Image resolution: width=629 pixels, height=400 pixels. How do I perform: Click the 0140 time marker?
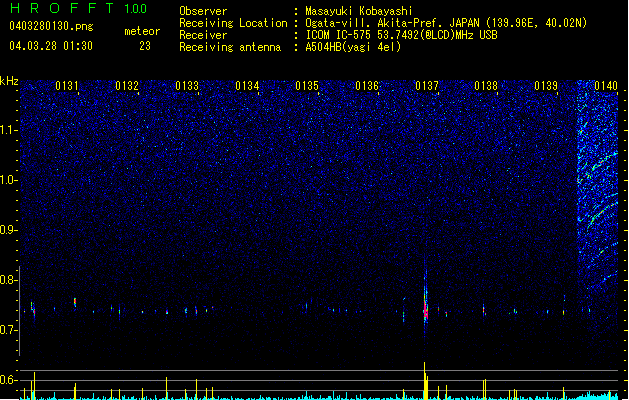(x=606, y=86)
